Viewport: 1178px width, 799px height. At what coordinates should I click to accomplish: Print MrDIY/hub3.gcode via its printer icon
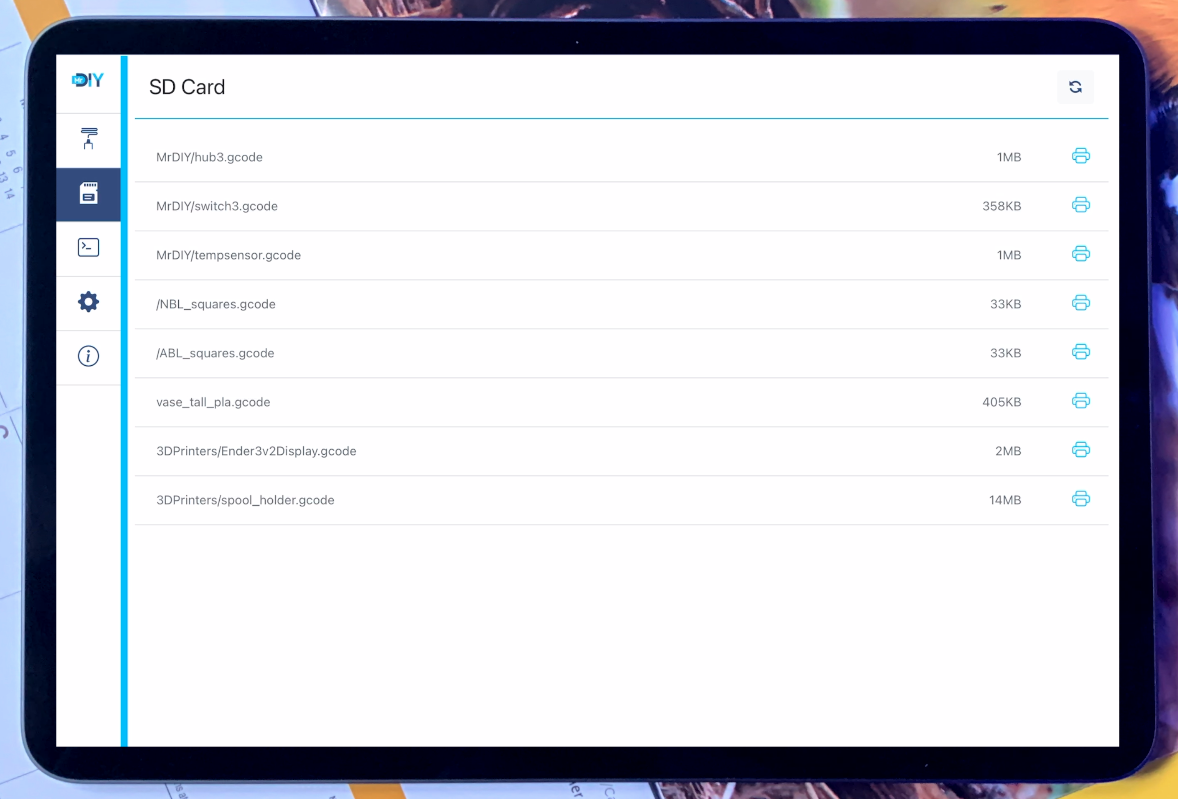pos(1080,156)
